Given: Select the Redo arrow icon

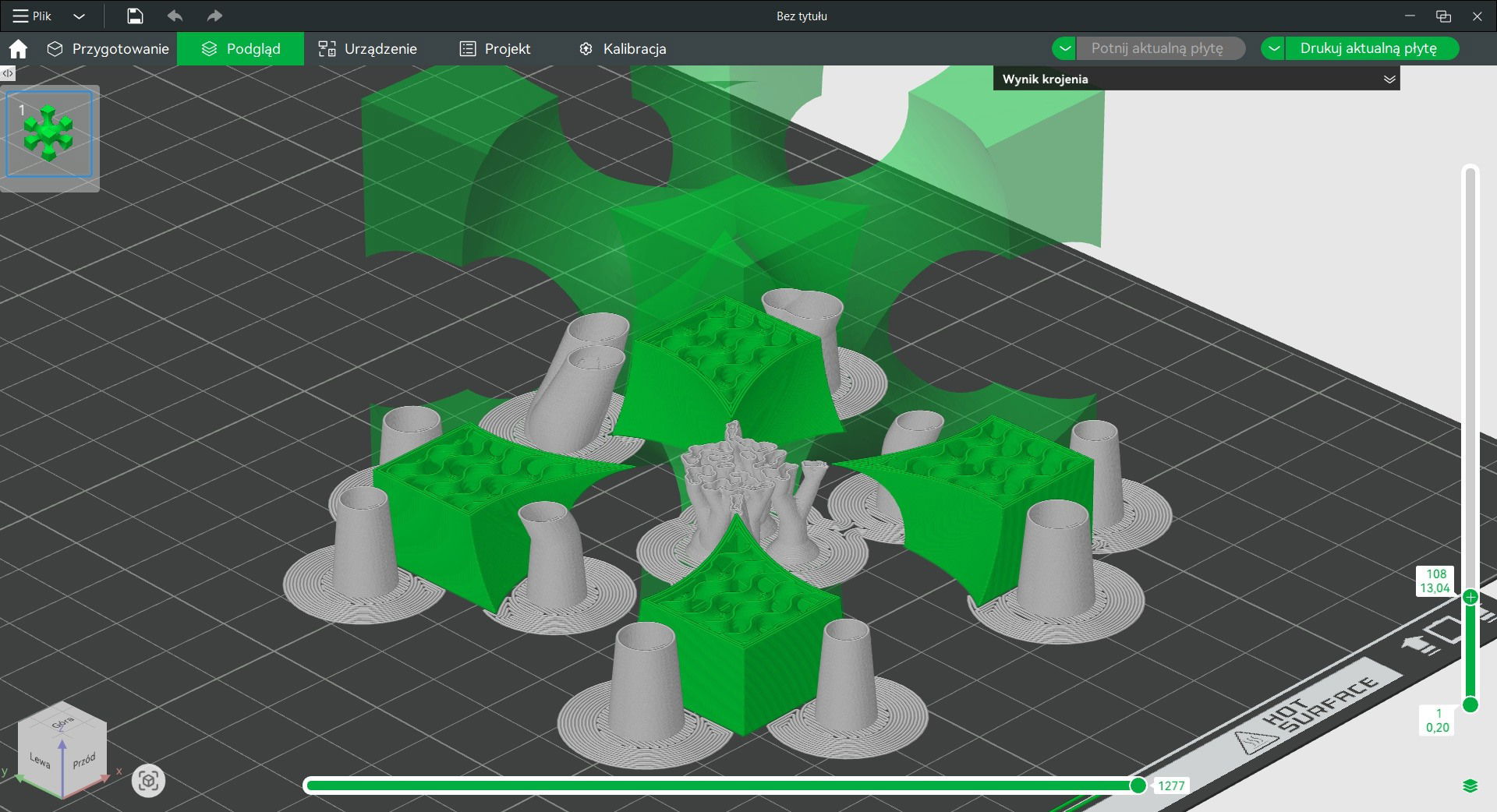Looking at the screenshot, I should 213,16.
